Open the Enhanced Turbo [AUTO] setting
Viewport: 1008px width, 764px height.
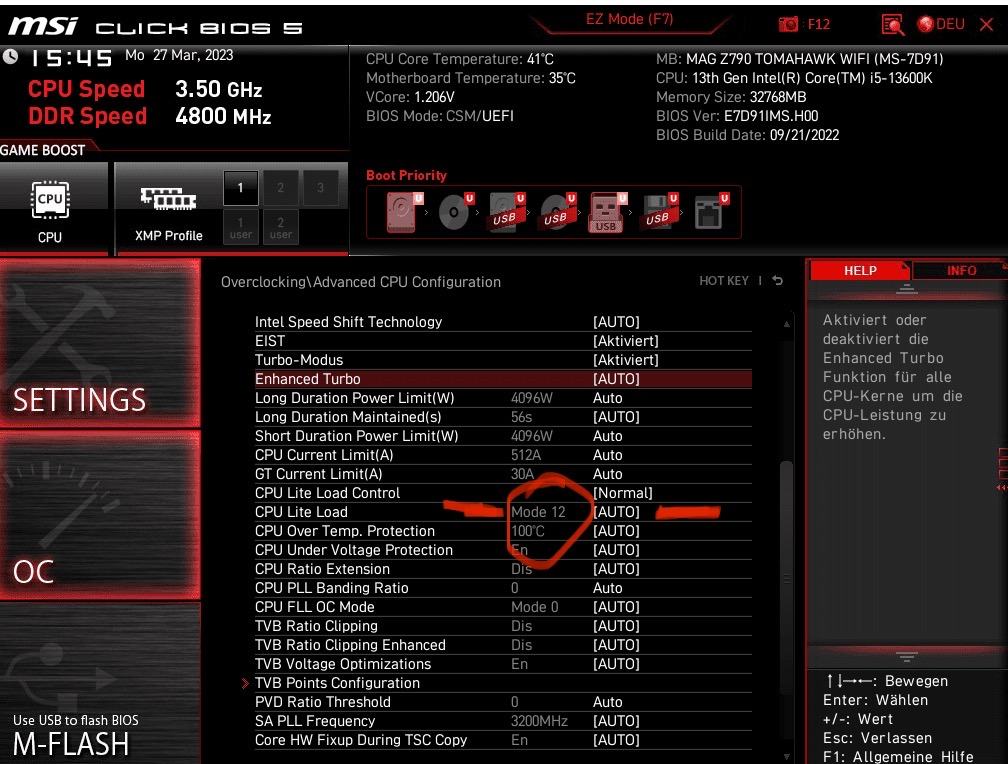[616, 379]
